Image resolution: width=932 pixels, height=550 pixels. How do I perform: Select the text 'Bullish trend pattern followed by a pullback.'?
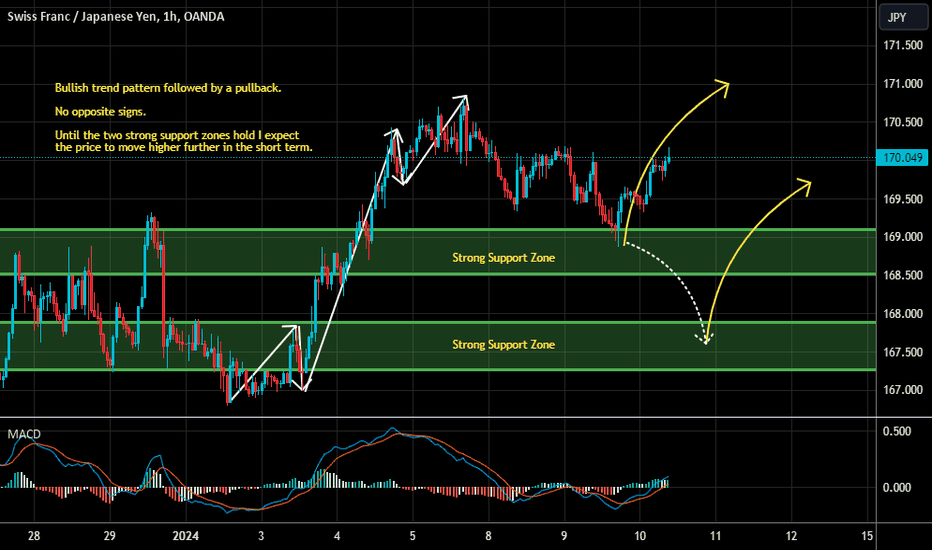(168, 88)
